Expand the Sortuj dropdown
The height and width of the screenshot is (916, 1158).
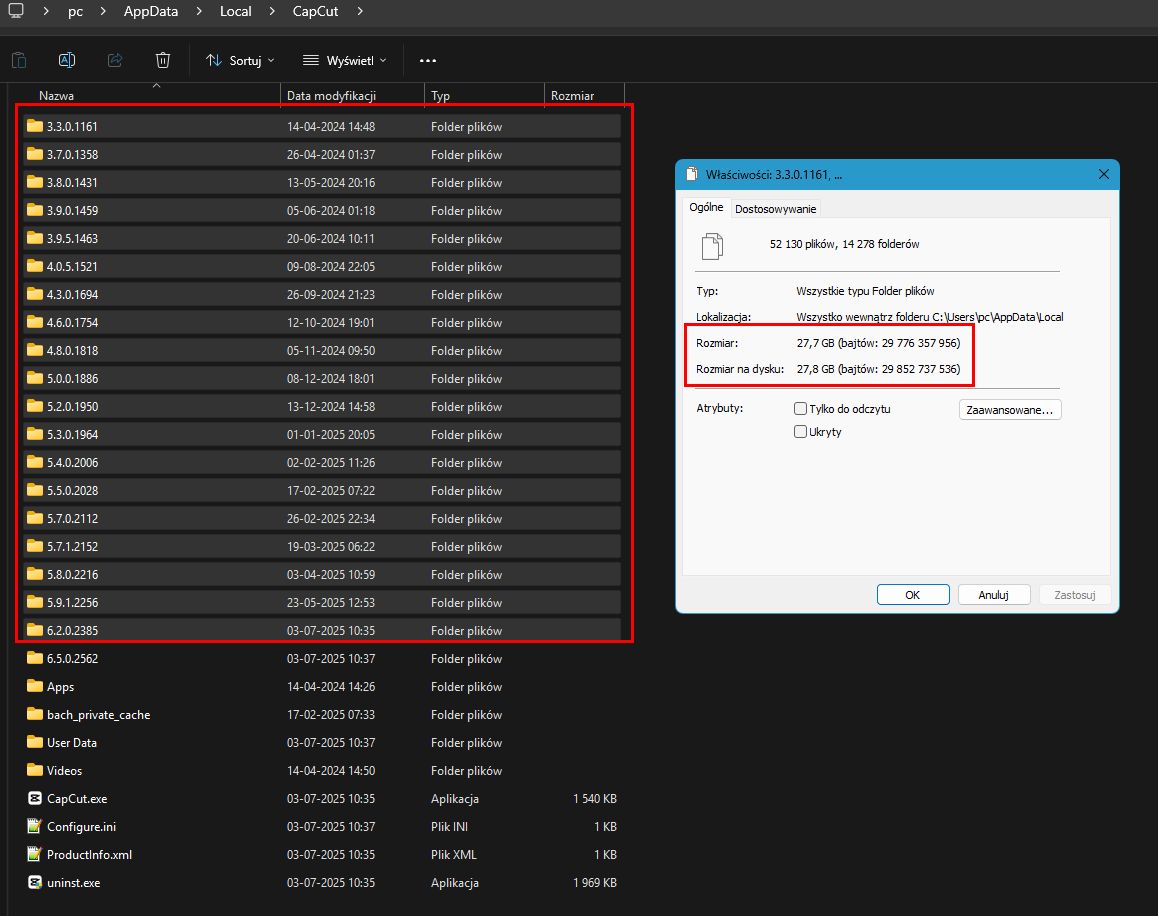coord(240,61)
